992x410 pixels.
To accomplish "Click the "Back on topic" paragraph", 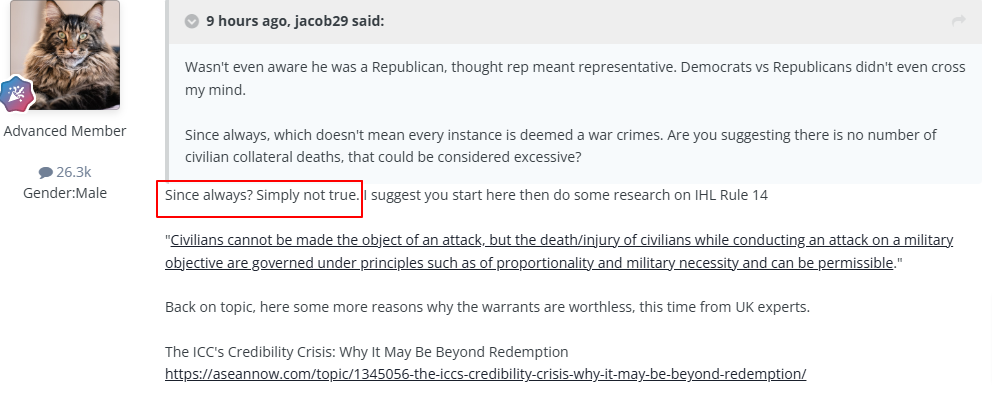I will click(x=487, y=307).
